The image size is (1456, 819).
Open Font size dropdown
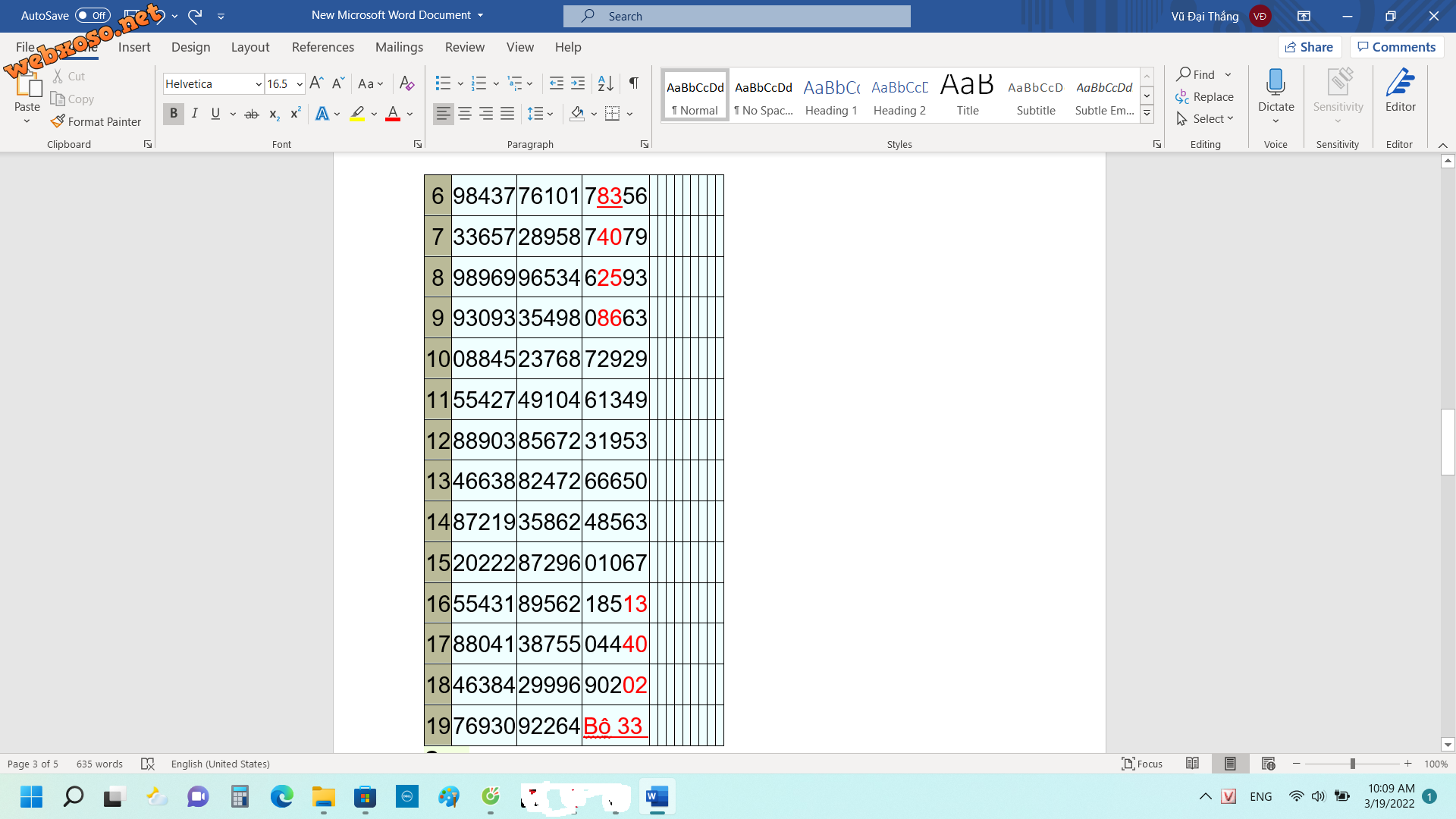[300, 84]
